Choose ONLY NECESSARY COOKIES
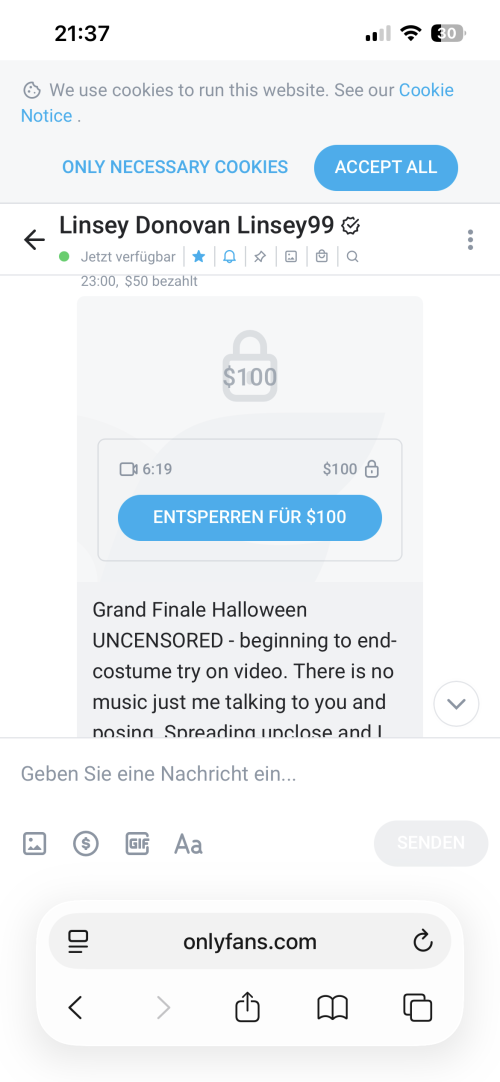 click(175, 167)
